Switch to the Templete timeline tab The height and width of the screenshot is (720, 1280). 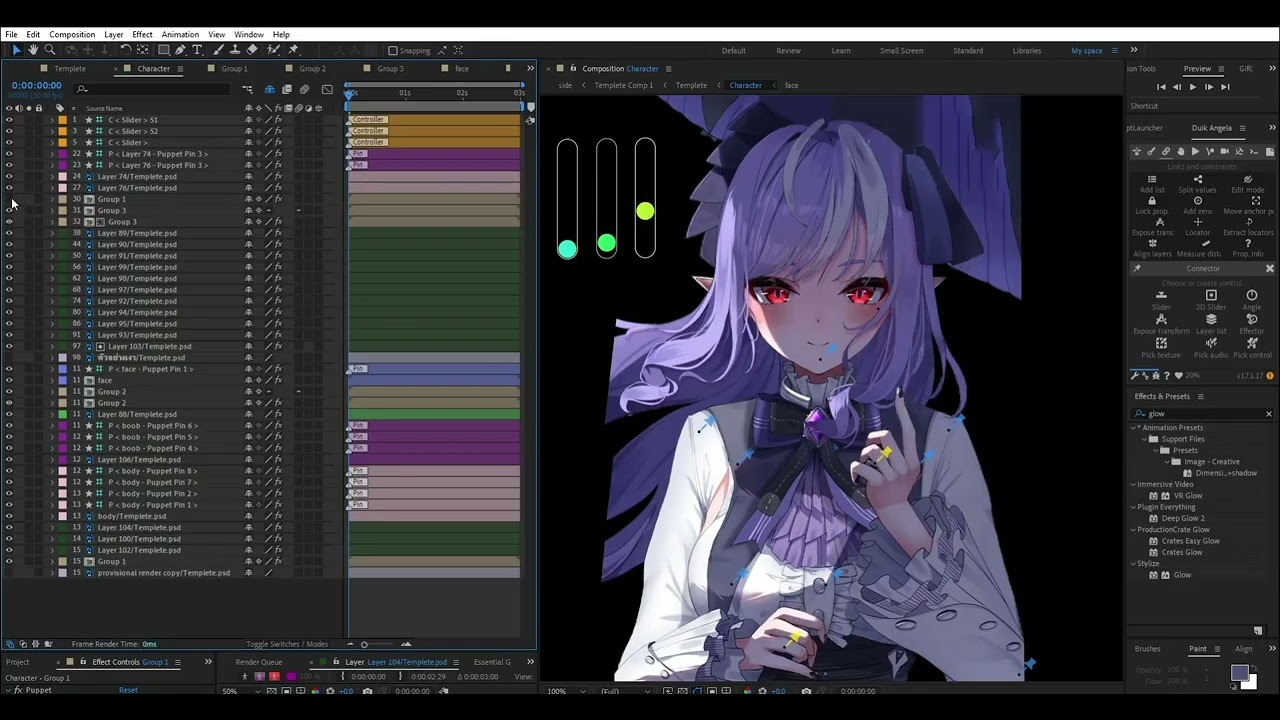coord(70,69)
